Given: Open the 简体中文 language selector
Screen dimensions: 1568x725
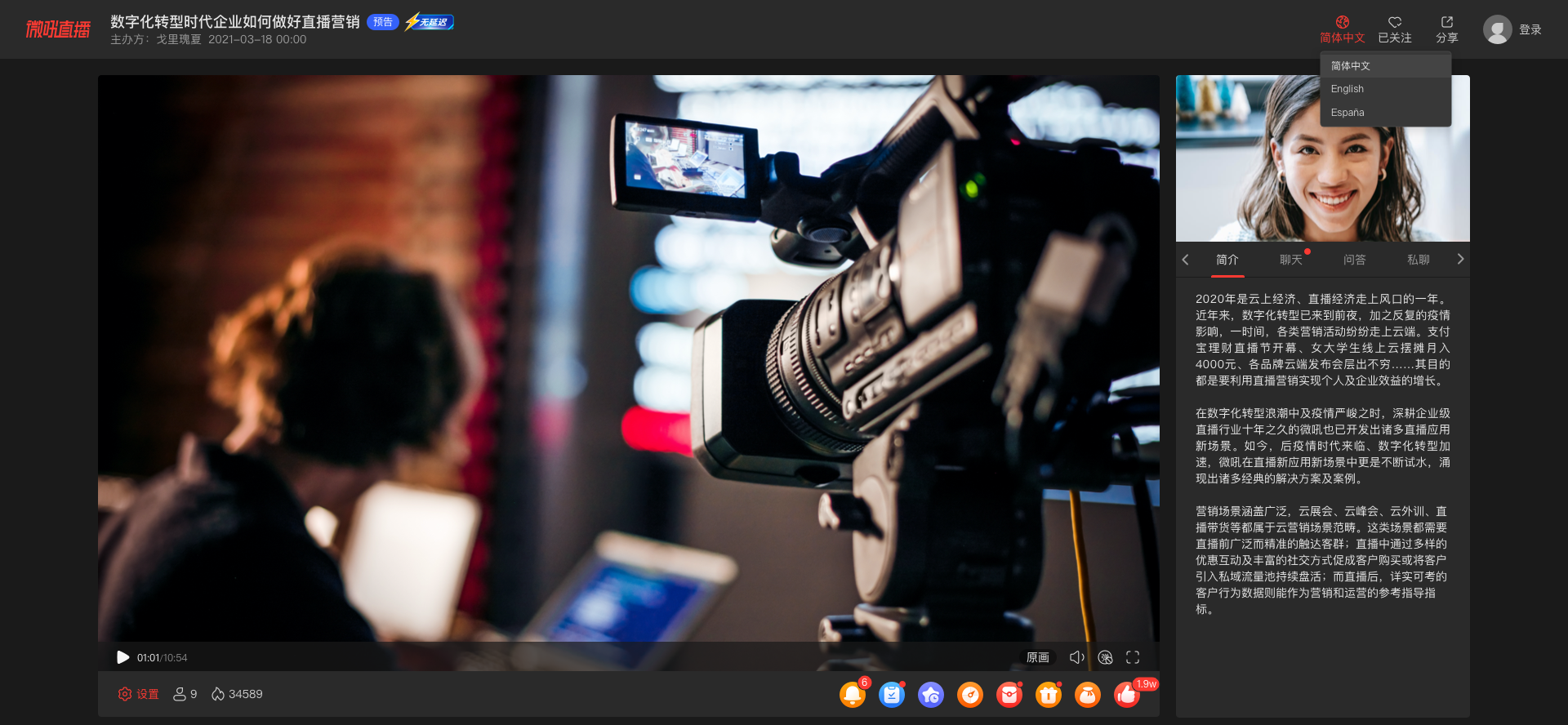Looking at the screenshot, I should coord(1342,29).
